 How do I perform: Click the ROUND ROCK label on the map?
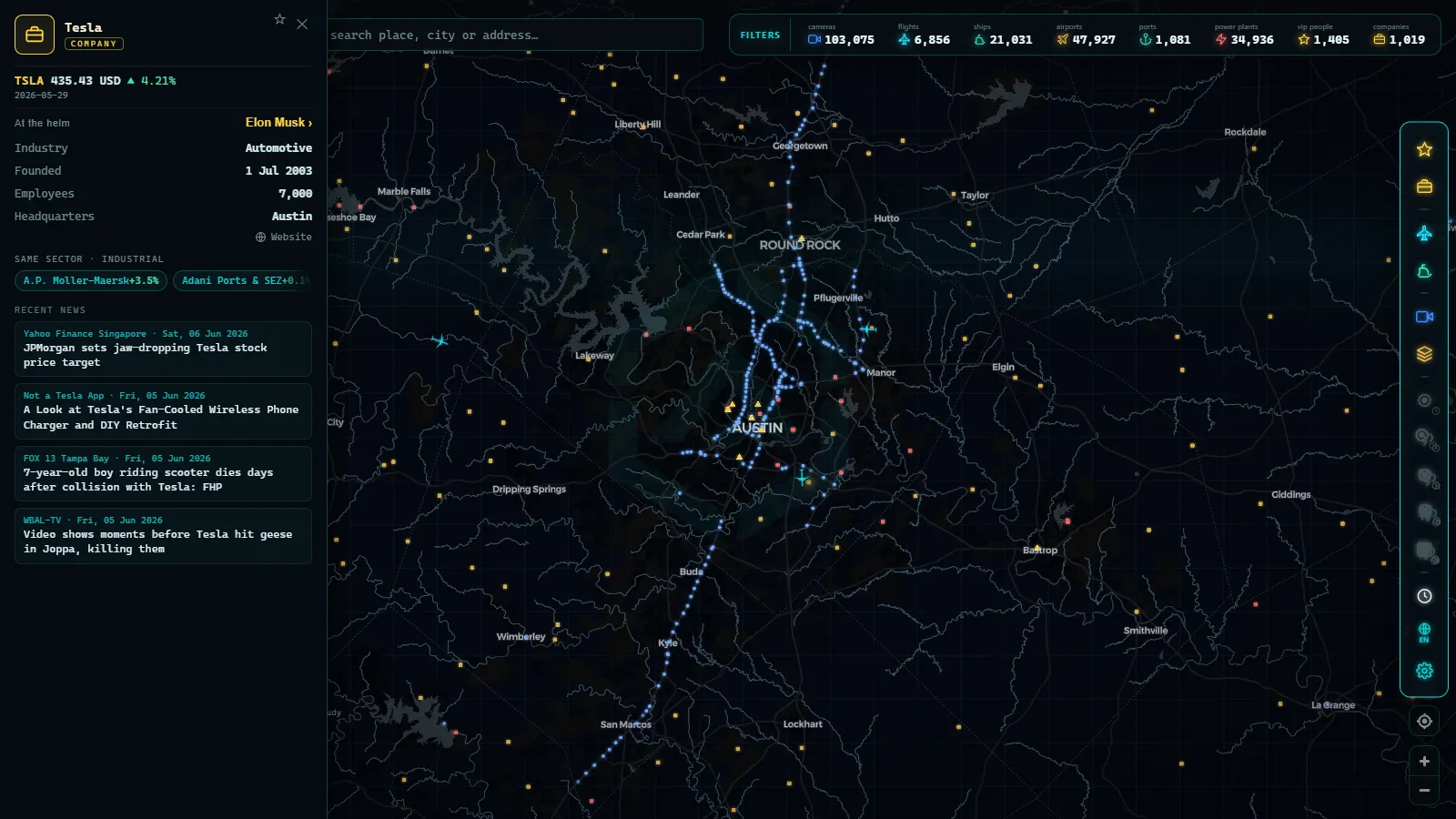point(800,245)
